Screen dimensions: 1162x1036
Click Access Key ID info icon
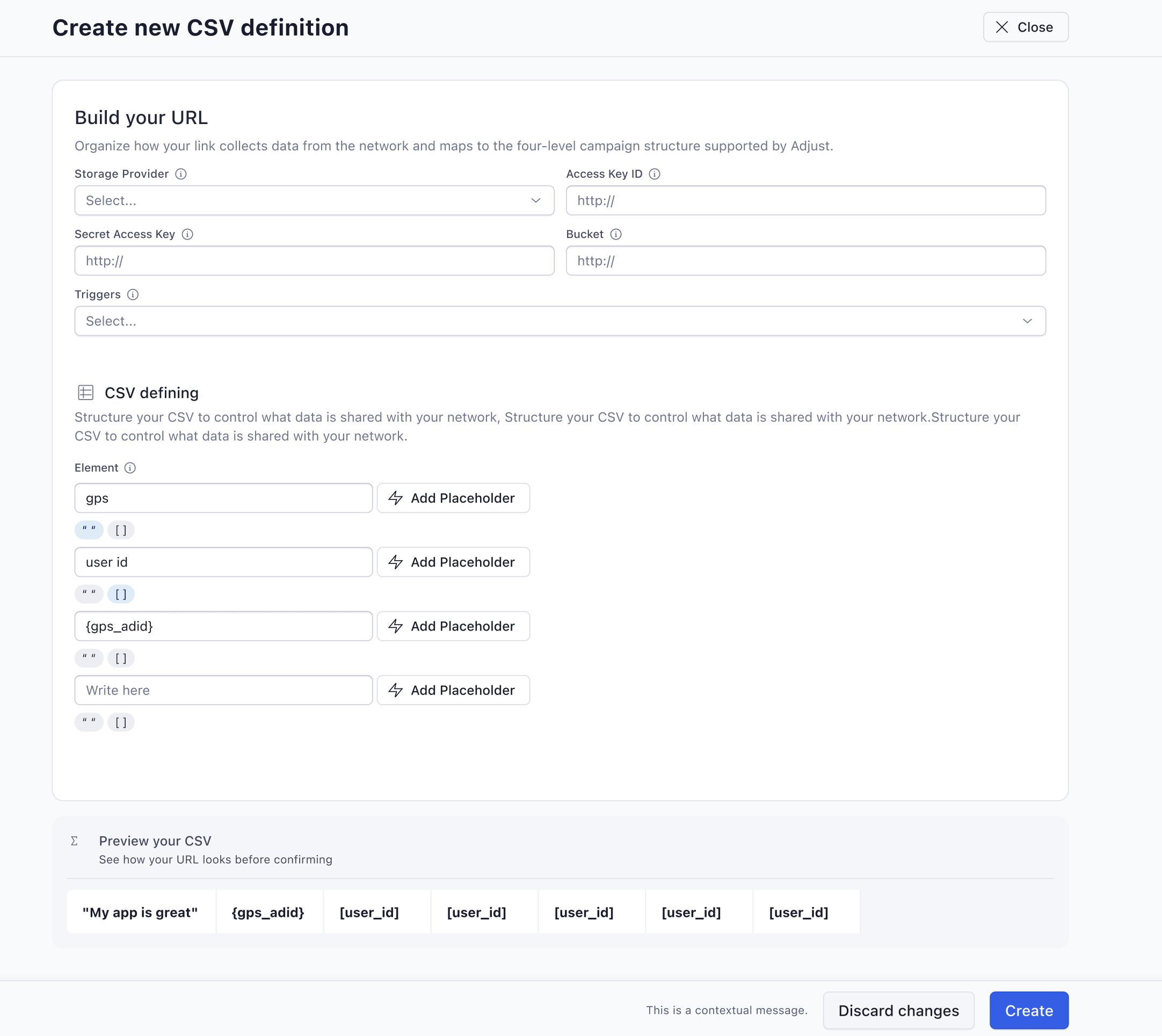pos(655,174)
